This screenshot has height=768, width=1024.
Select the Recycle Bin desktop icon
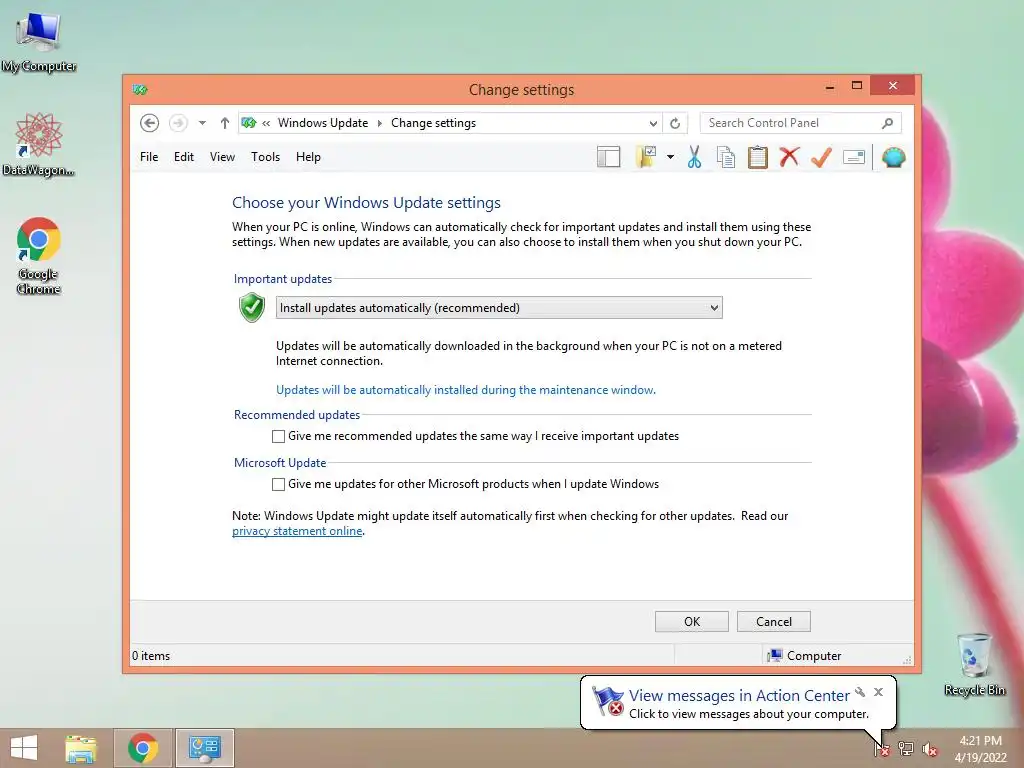[x=974, y=664]
